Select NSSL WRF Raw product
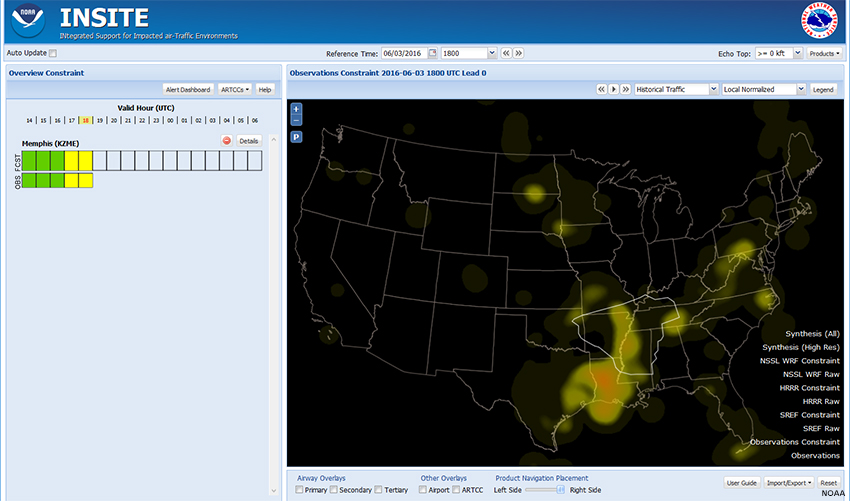Screen dimensions: 850x501 click(x=811, y=375)
